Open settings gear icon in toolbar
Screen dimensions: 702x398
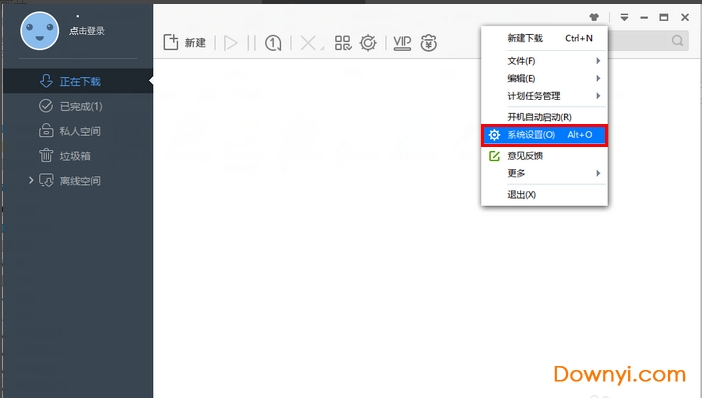click(368, 43)
